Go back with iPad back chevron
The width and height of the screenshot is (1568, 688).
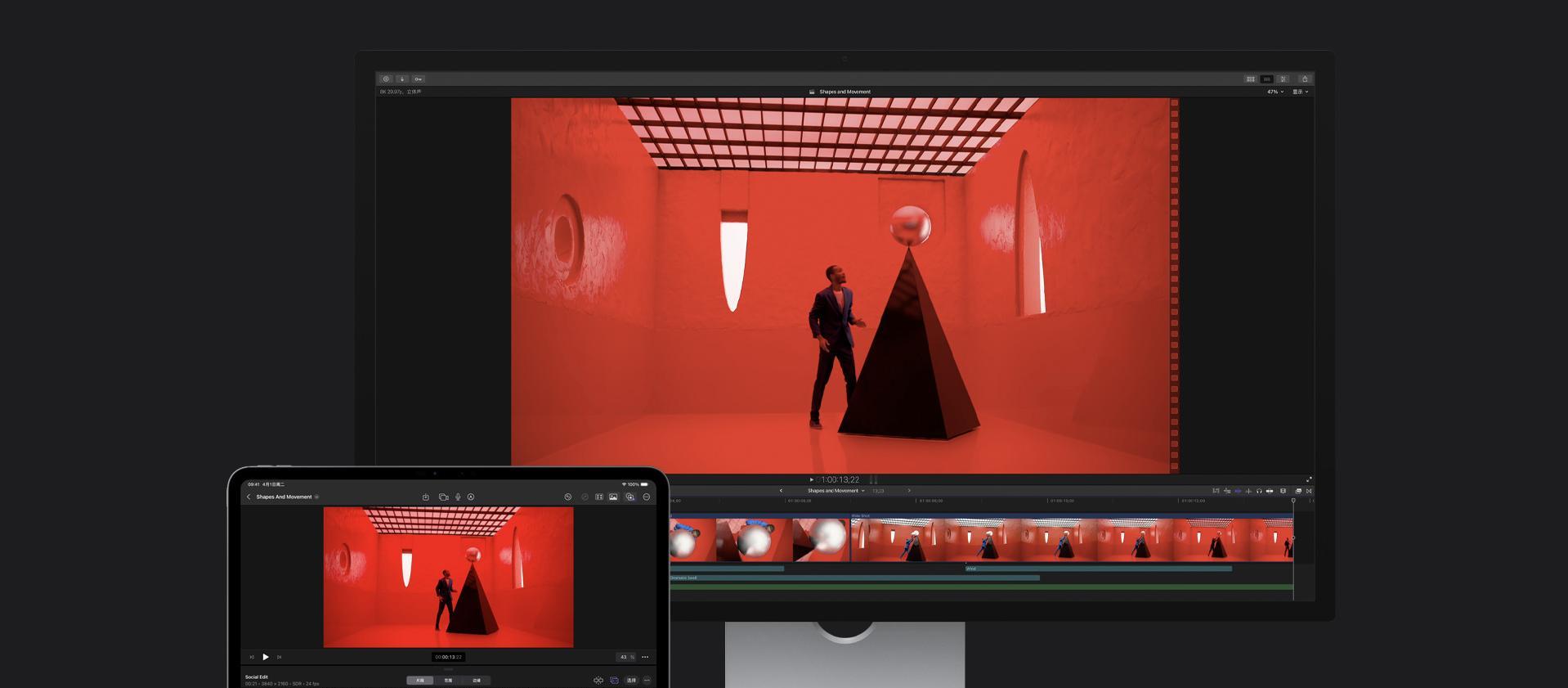tap(249, 497)
